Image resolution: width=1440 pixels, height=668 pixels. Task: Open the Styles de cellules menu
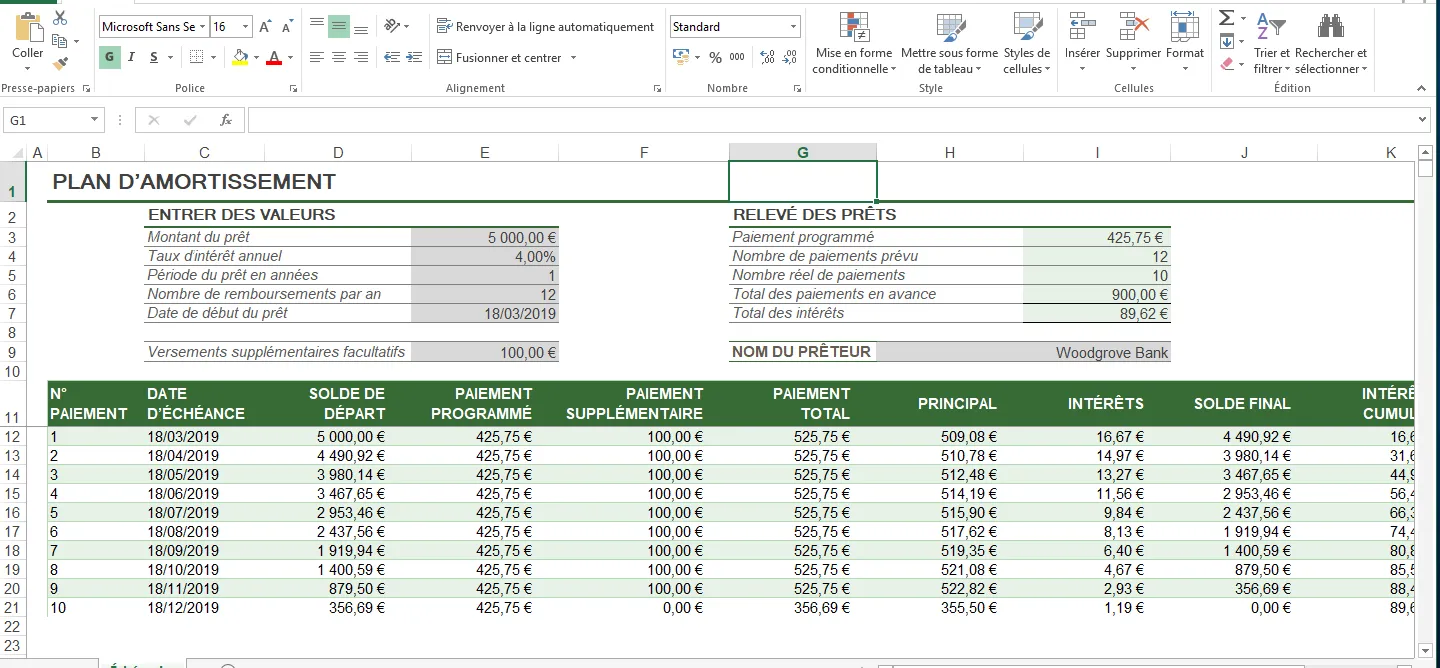click(x=1027, y=45)
